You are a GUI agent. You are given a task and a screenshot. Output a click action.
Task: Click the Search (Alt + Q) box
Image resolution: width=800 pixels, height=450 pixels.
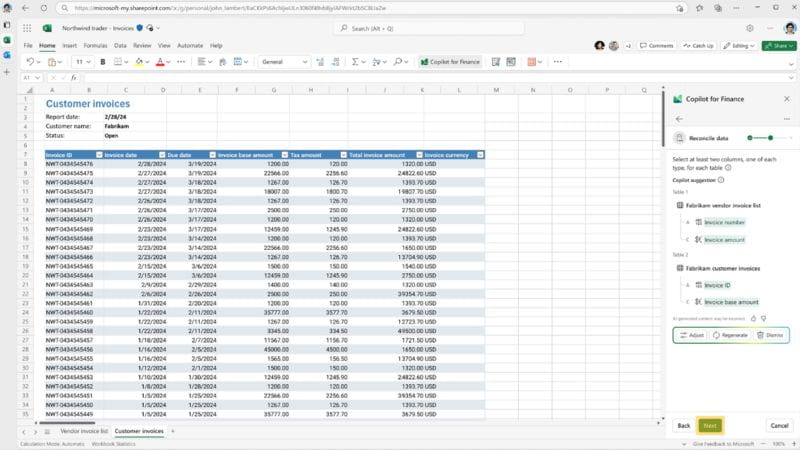point(429,28)
